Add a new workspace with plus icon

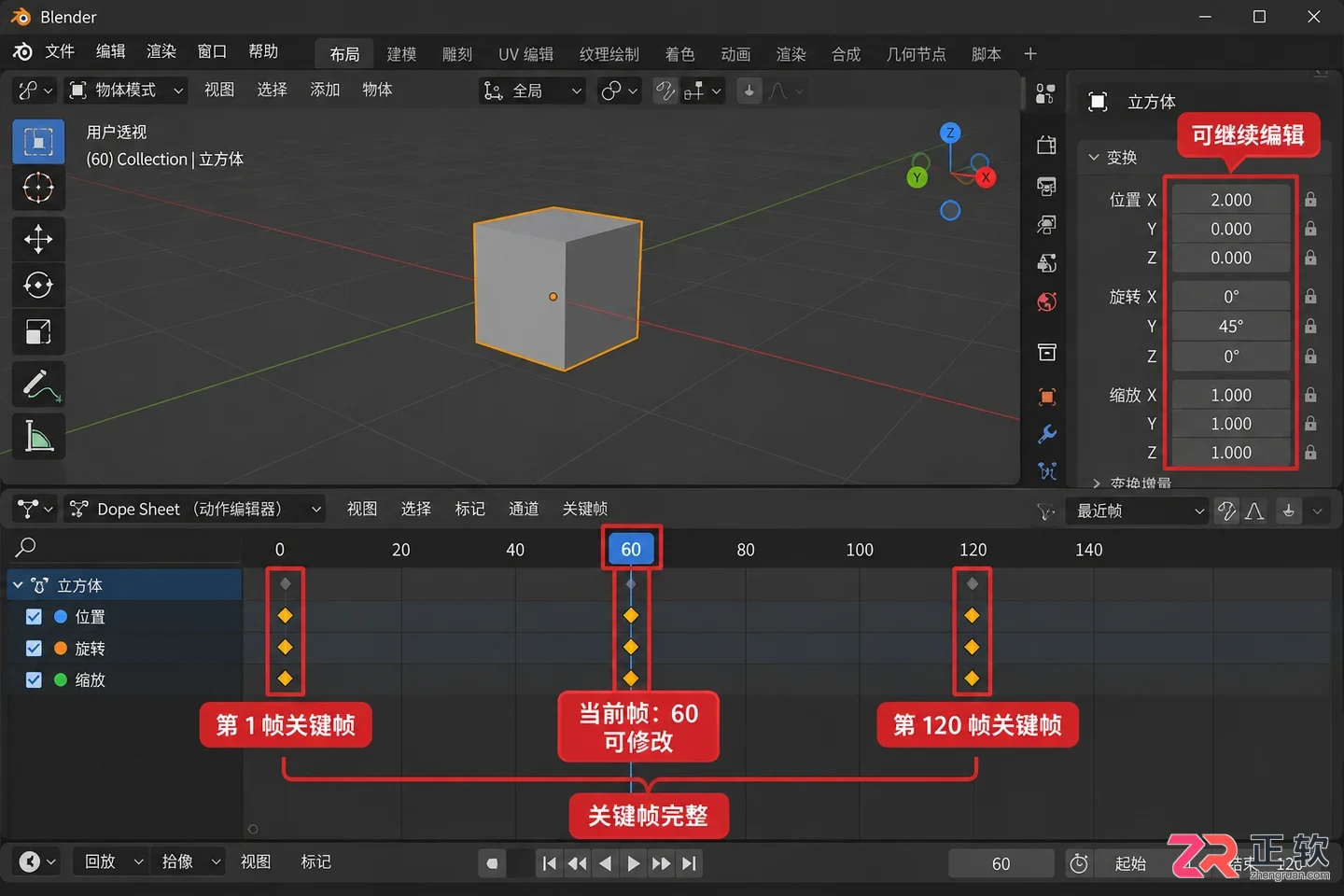tap(1030, 54)
